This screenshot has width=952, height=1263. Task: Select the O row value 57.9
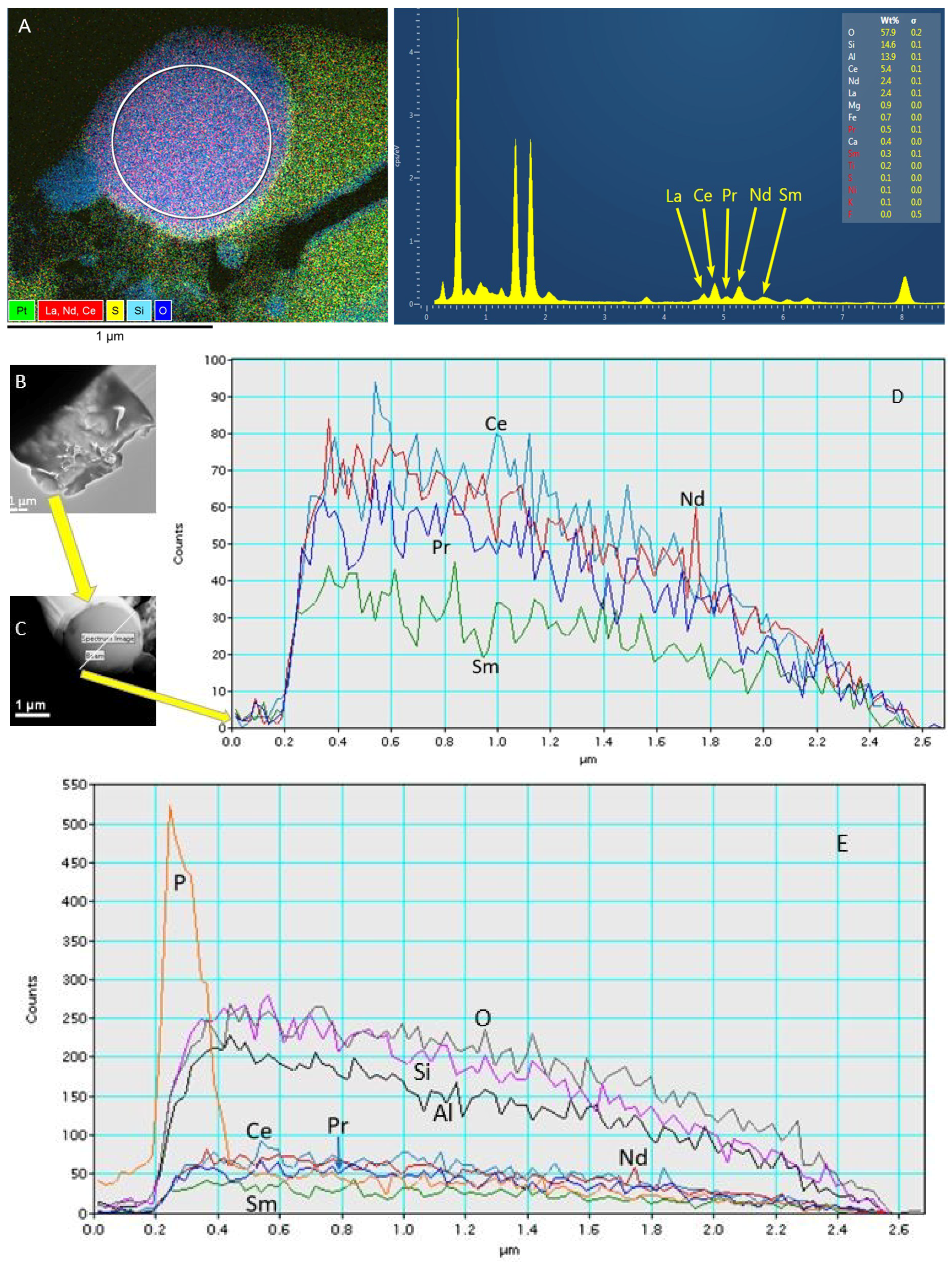(888, 32)
